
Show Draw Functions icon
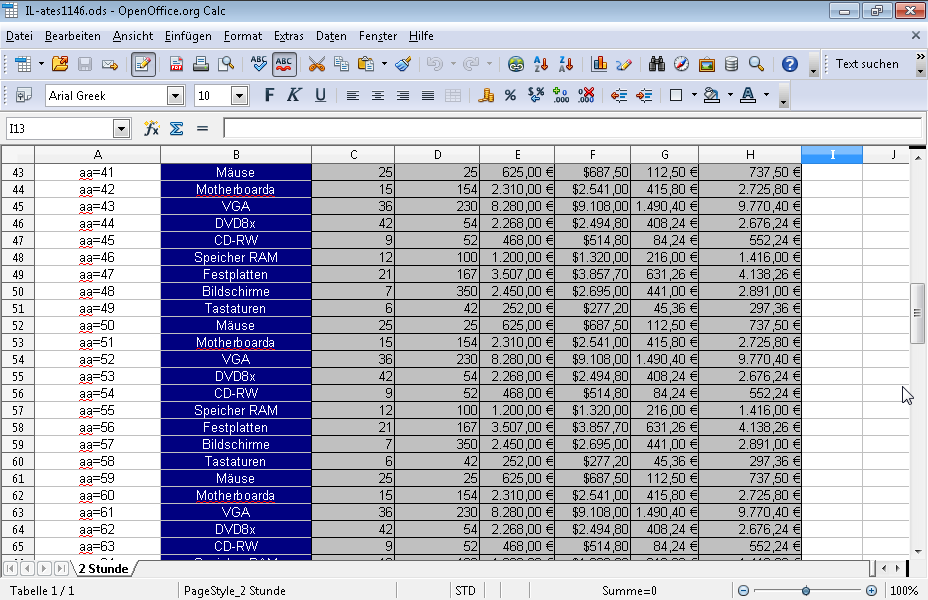624,64
